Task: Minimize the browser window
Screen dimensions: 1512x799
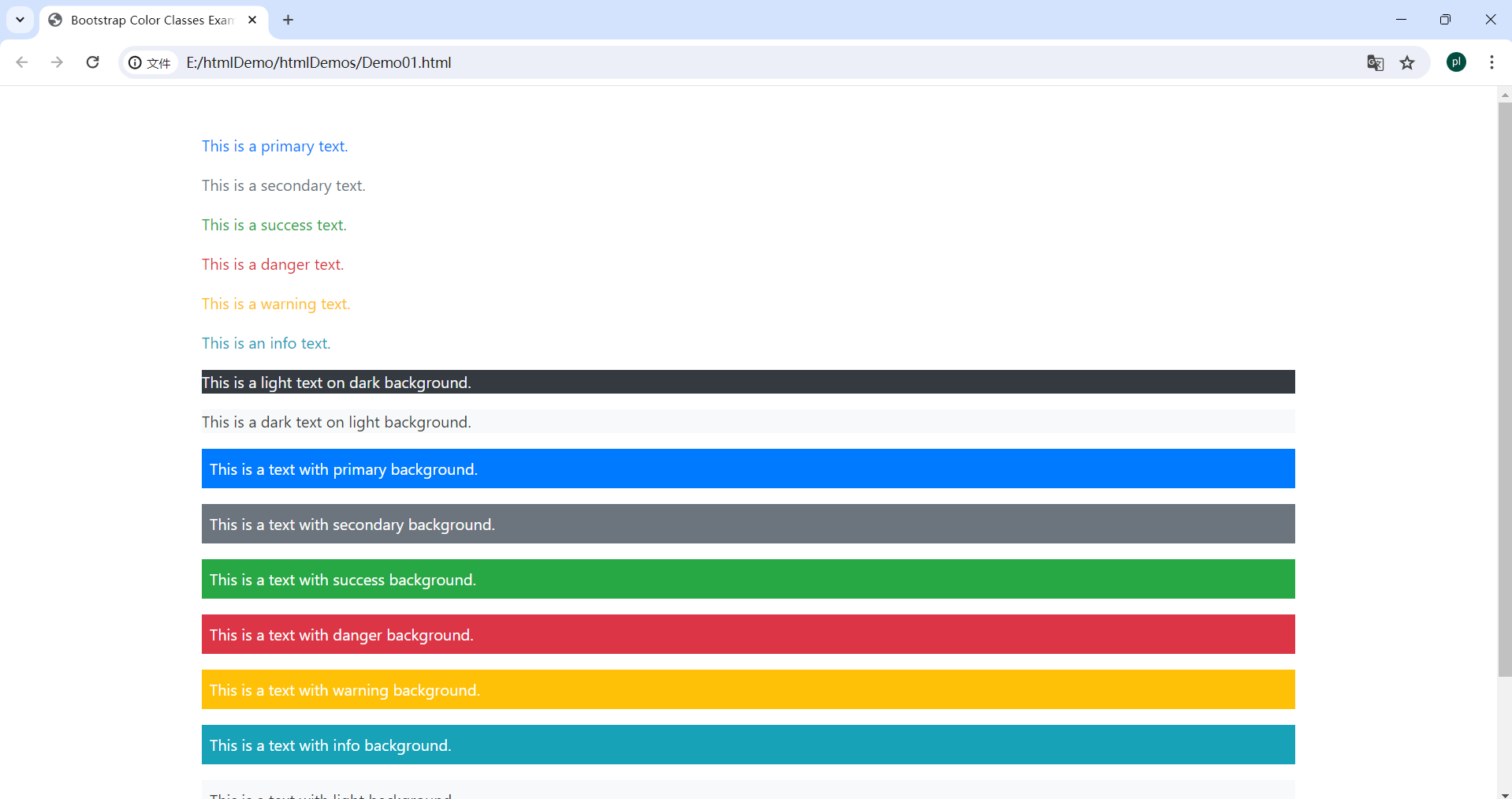Action: point(1401,20)
